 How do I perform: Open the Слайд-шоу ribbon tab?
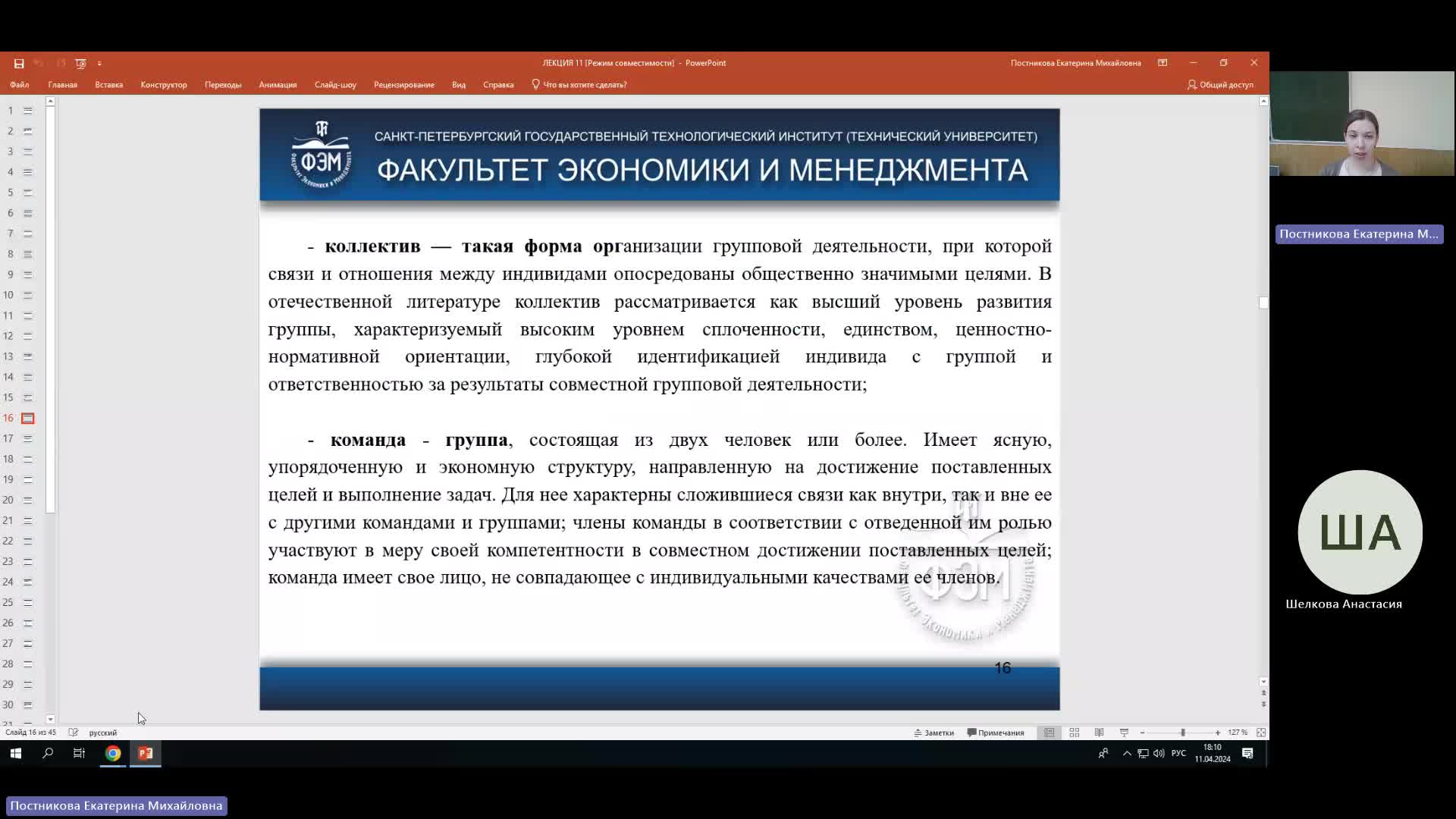pyautogui.click(x=335, y=85)
